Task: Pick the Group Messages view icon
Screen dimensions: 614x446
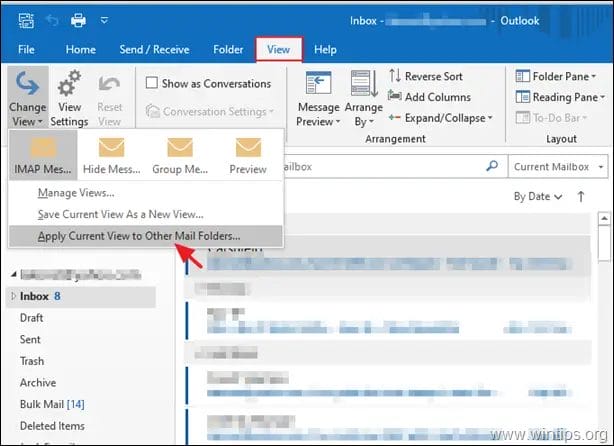Action: click(178, 150)
